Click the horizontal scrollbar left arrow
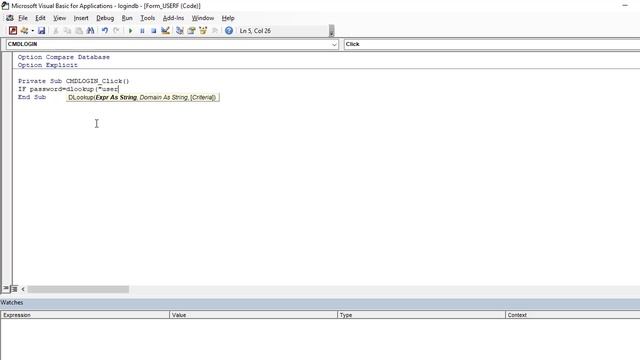Image resolution: width=640 pixels, height=360 pixels. 23,289
